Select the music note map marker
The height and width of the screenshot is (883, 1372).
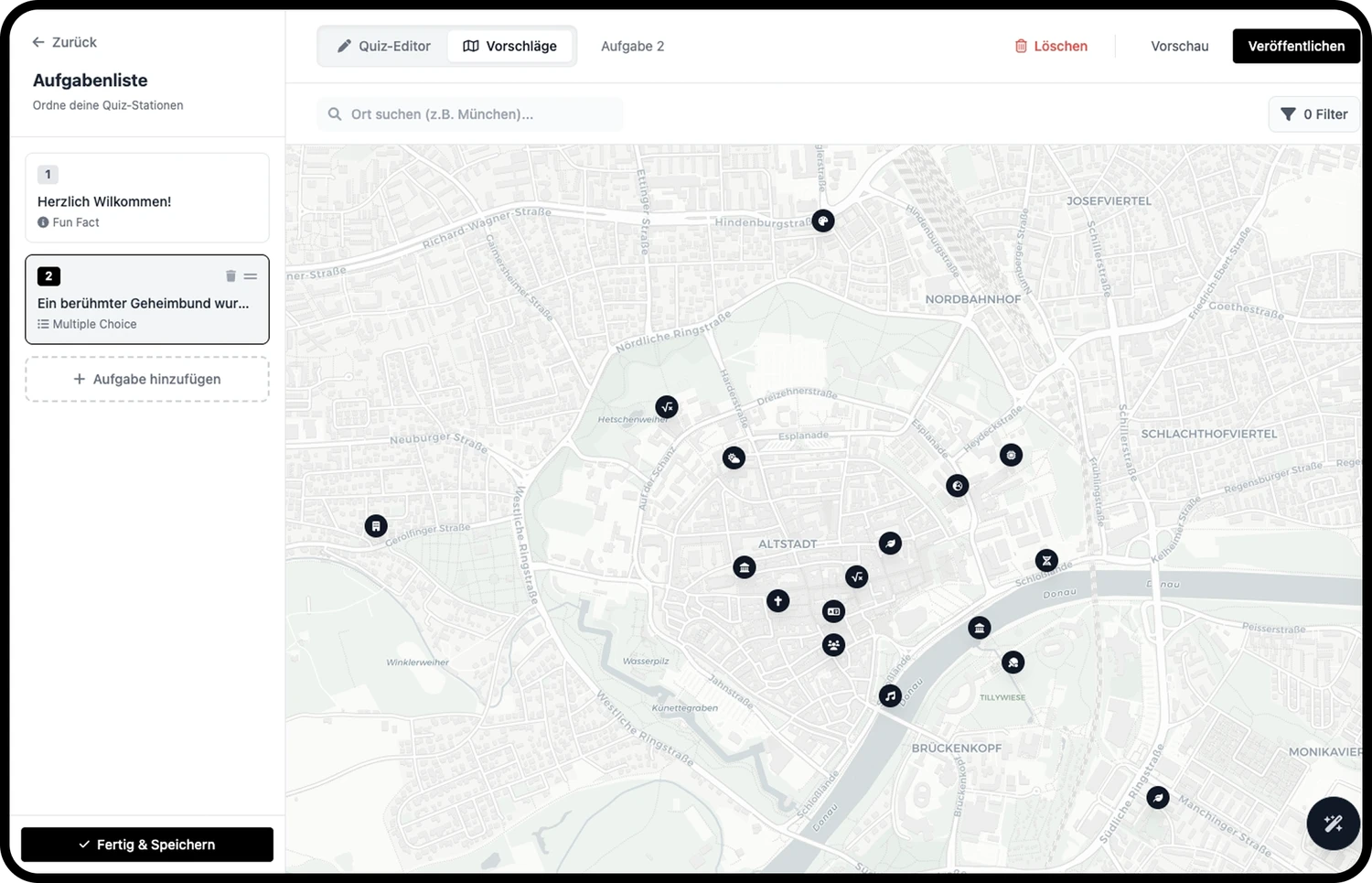(x=890, y=696)
